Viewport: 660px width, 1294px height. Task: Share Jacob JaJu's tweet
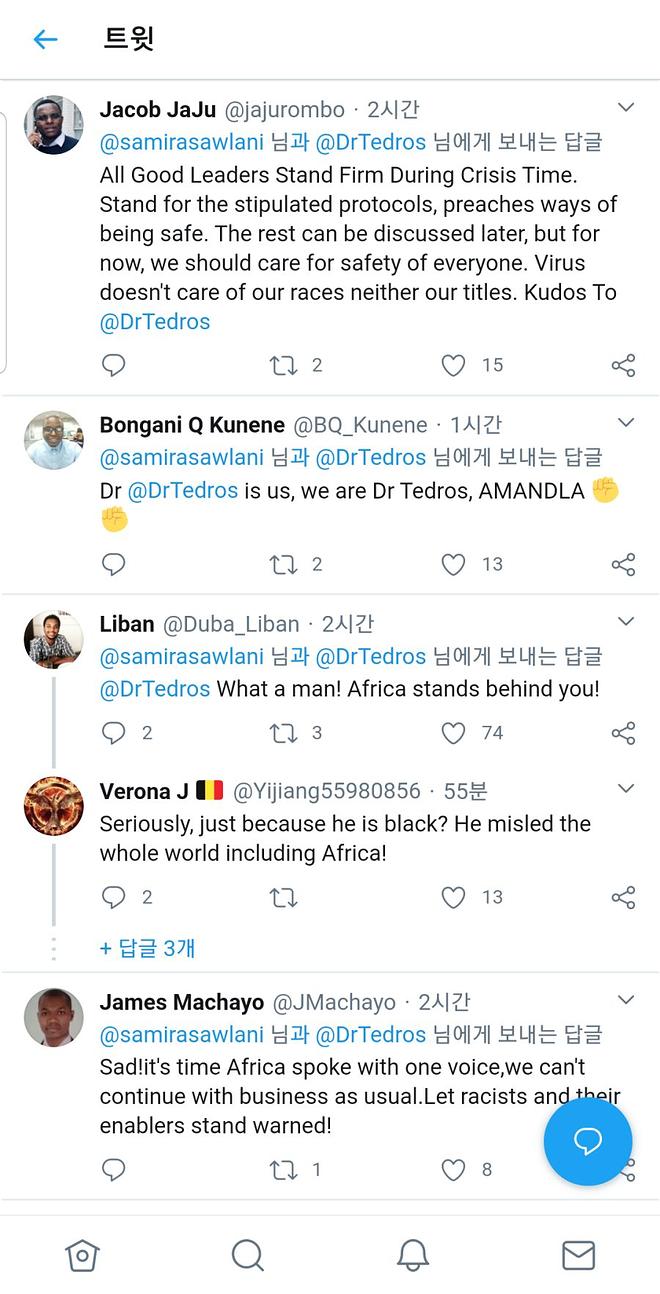point(623,365)
